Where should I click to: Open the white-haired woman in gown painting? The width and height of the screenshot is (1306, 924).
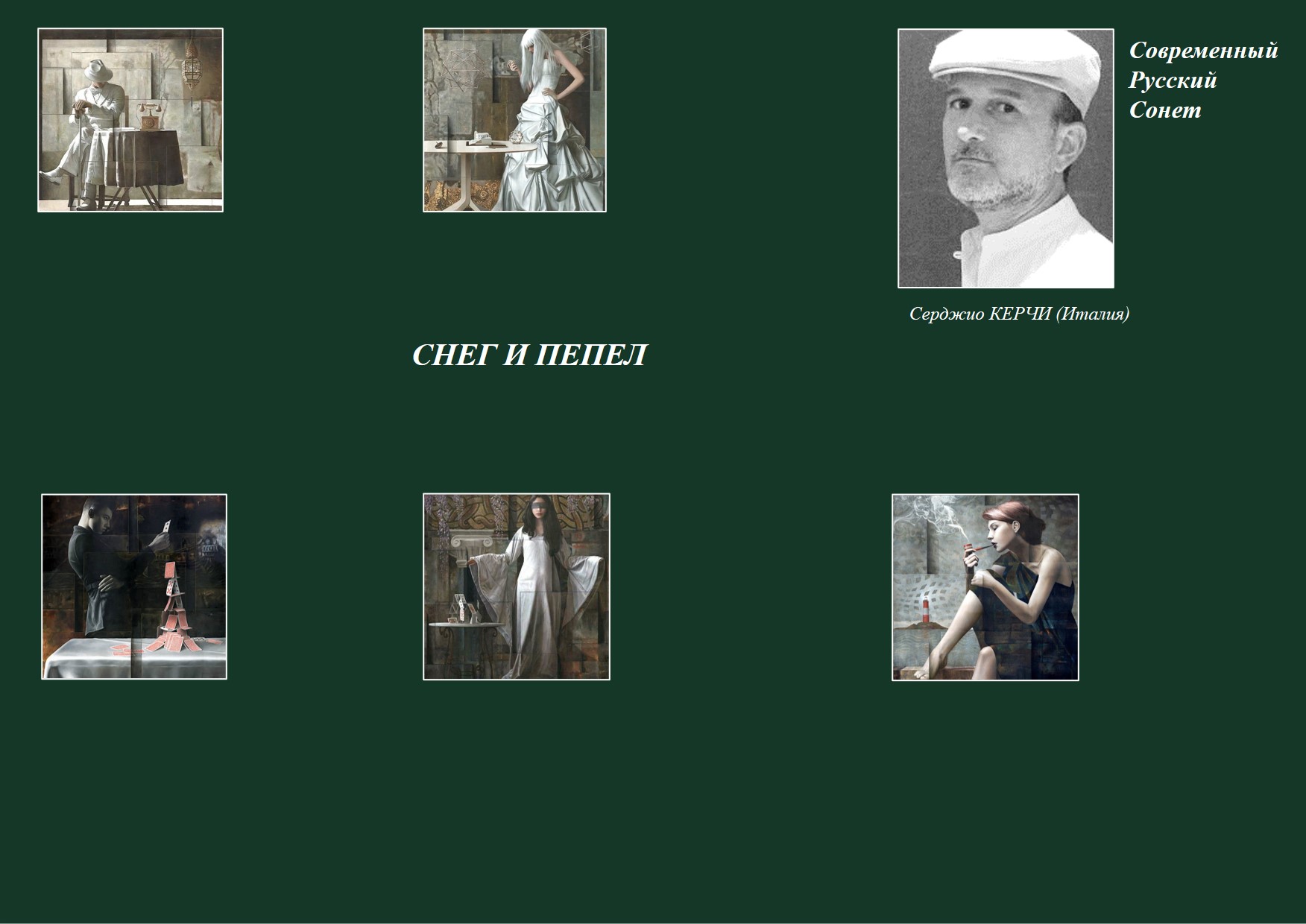click(x=514, y=120)
